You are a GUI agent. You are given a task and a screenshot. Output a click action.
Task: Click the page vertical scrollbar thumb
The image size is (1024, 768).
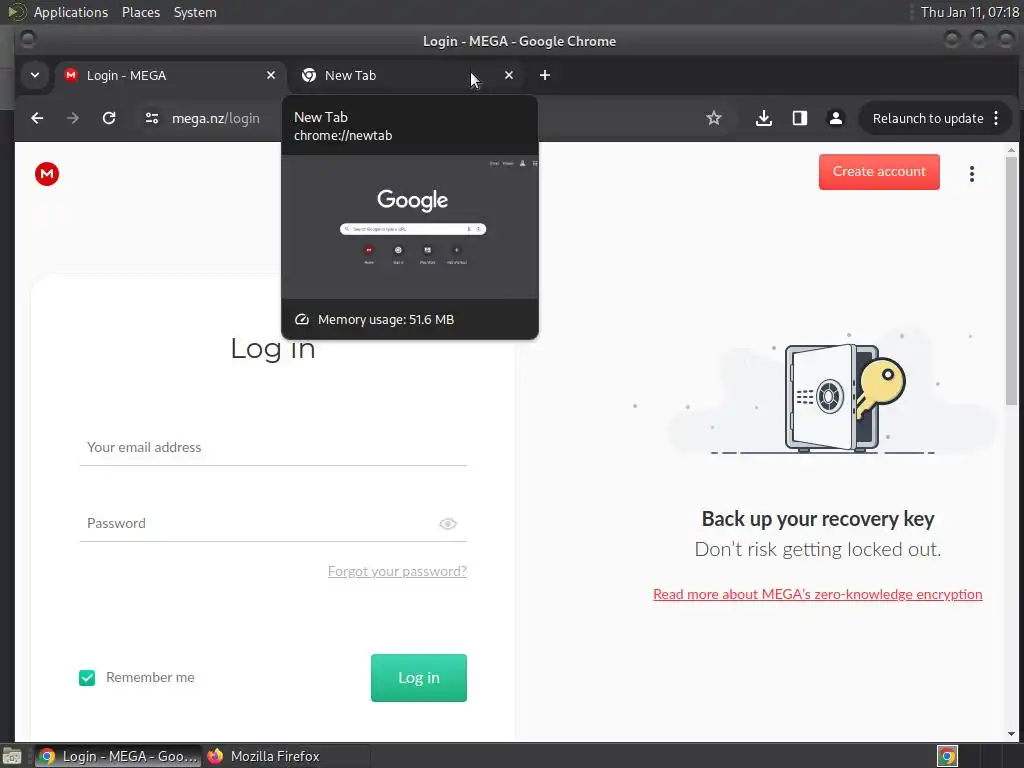coord(1012,281)
